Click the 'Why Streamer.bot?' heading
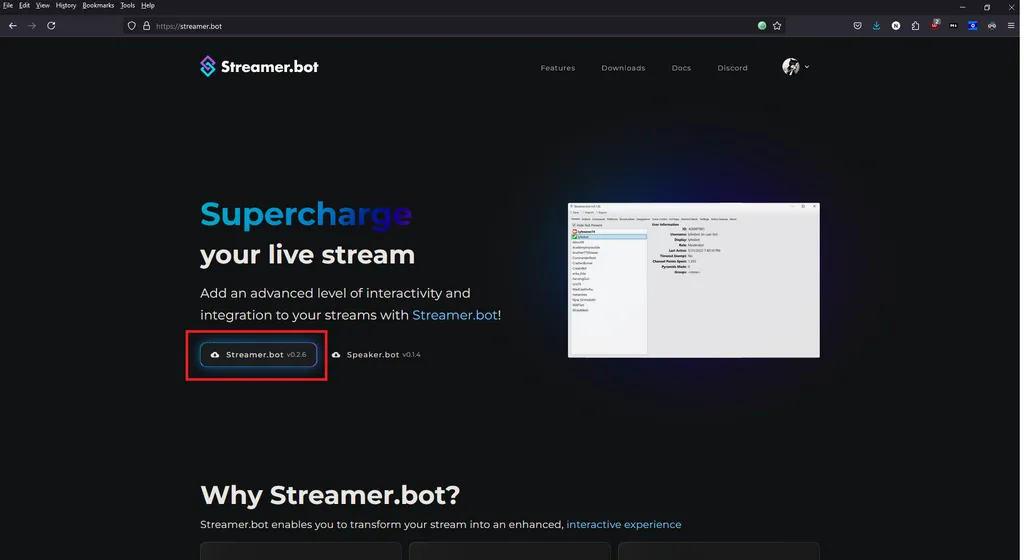The width and height of the screenshot is (1024, 560). coord(330,495)
